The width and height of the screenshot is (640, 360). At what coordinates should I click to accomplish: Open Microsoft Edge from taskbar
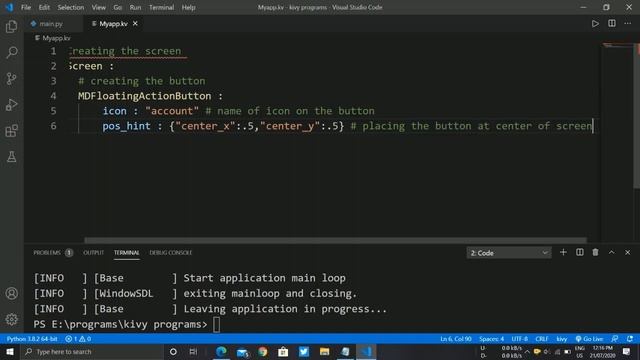tap(221, 351)
